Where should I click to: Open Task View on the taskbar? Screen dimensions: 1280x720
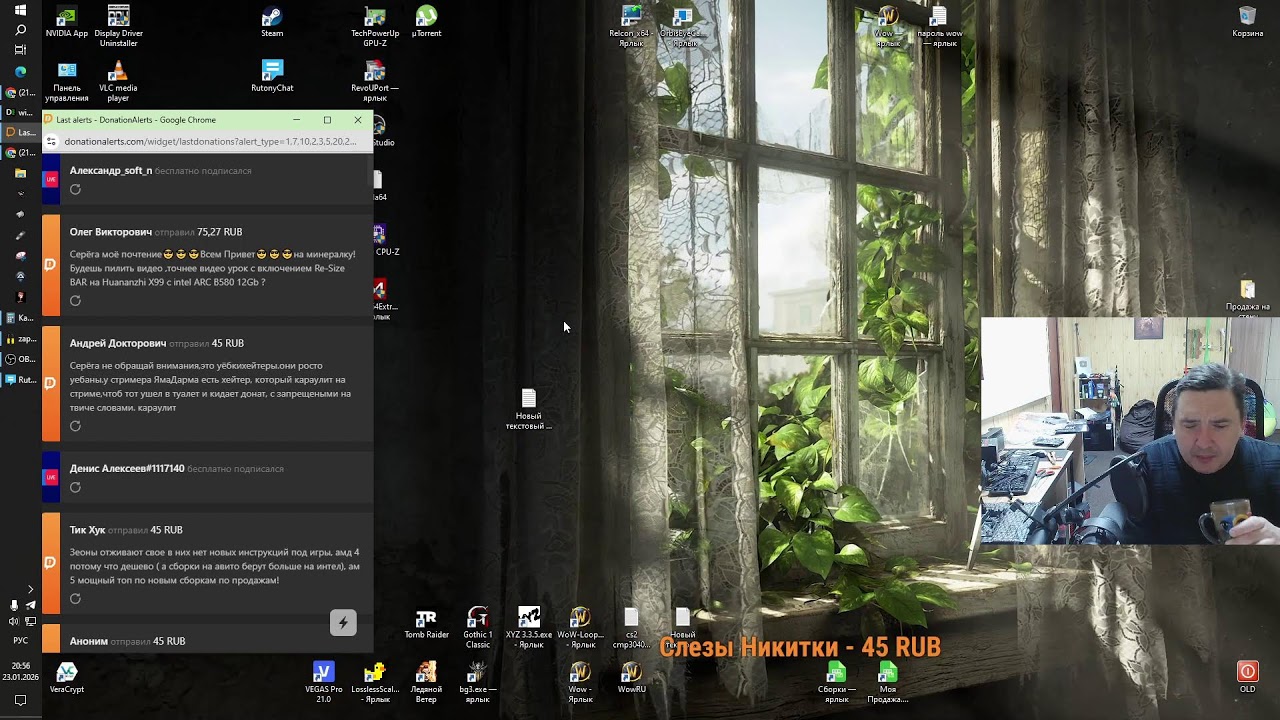(20, 50)
